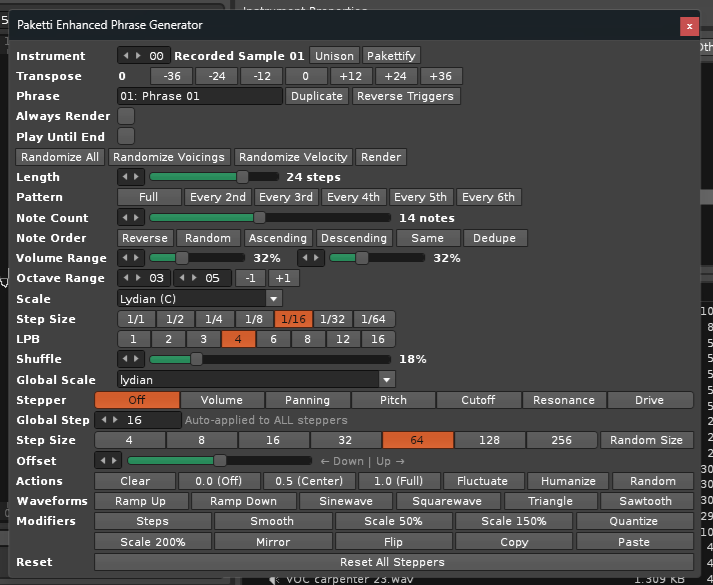Switch to the Pitch stepper tab
Image resolution: width=713 pixels, height=585 pixels.
pos(393,400)
